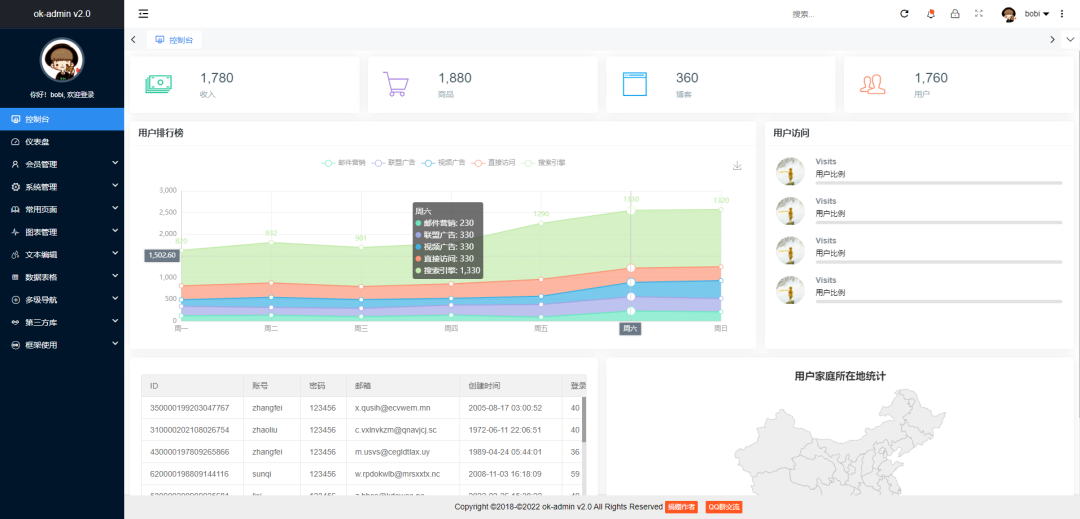Download chart image using save icon

coord(737,166)
